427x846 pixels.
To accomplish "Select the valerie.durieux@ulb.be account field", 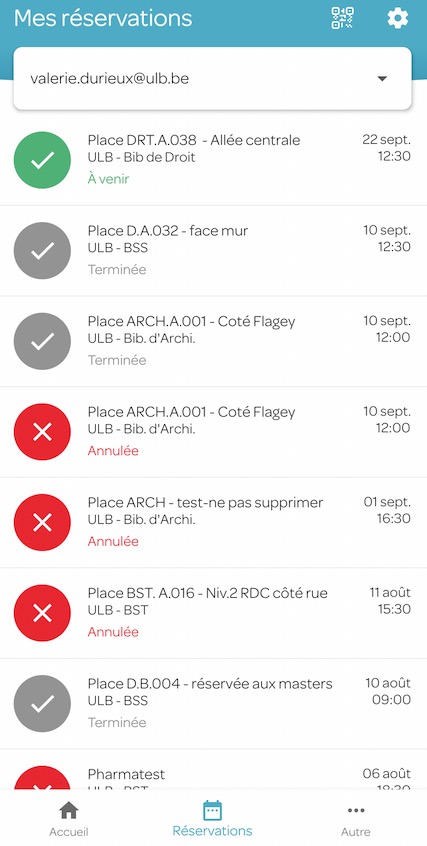I will tap(213, 79).
